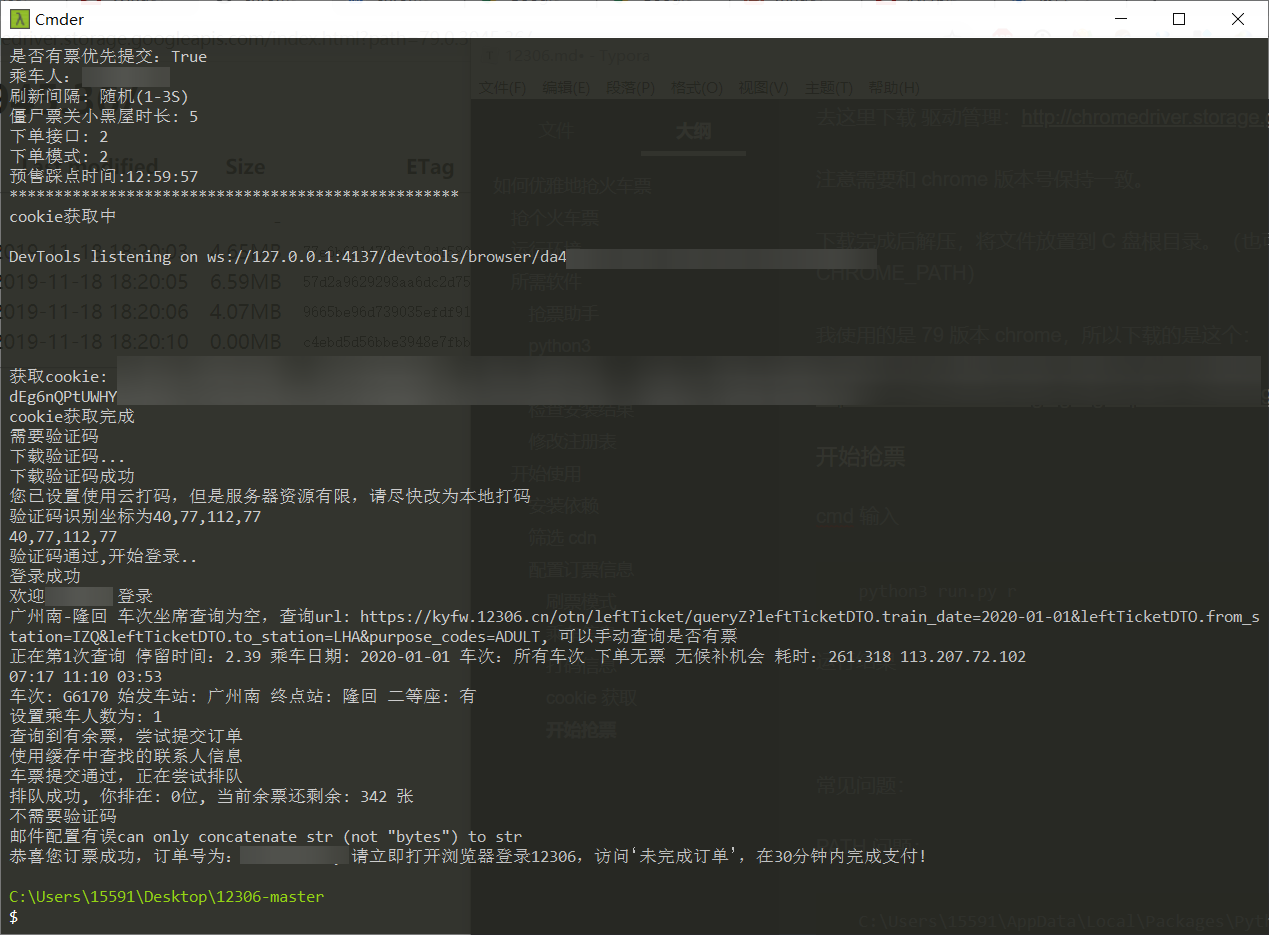
Task: Minimize the Cmder window
Action: [1121, 19]
